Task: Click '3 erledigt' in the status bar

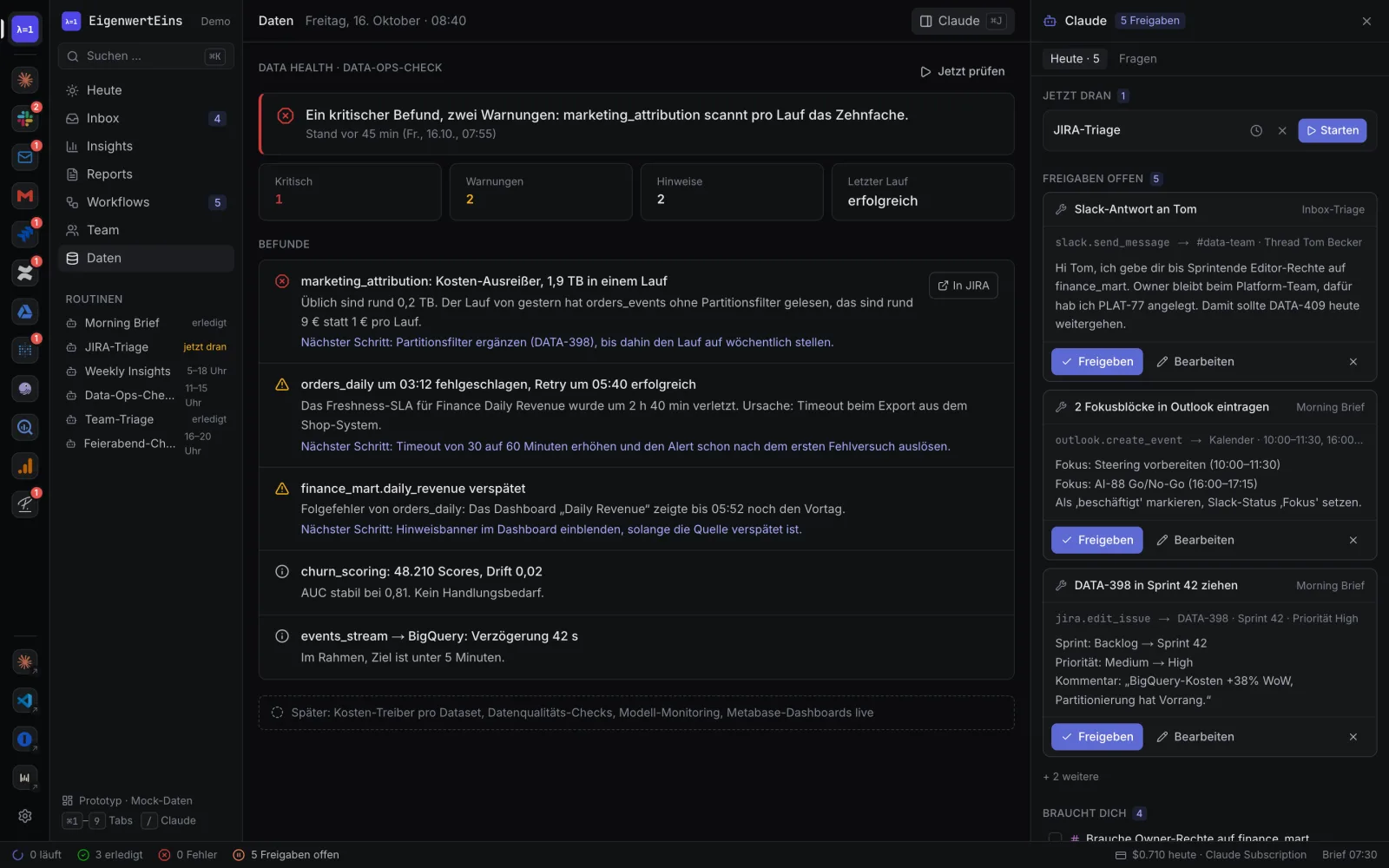Action: click(x=110, y=855)
